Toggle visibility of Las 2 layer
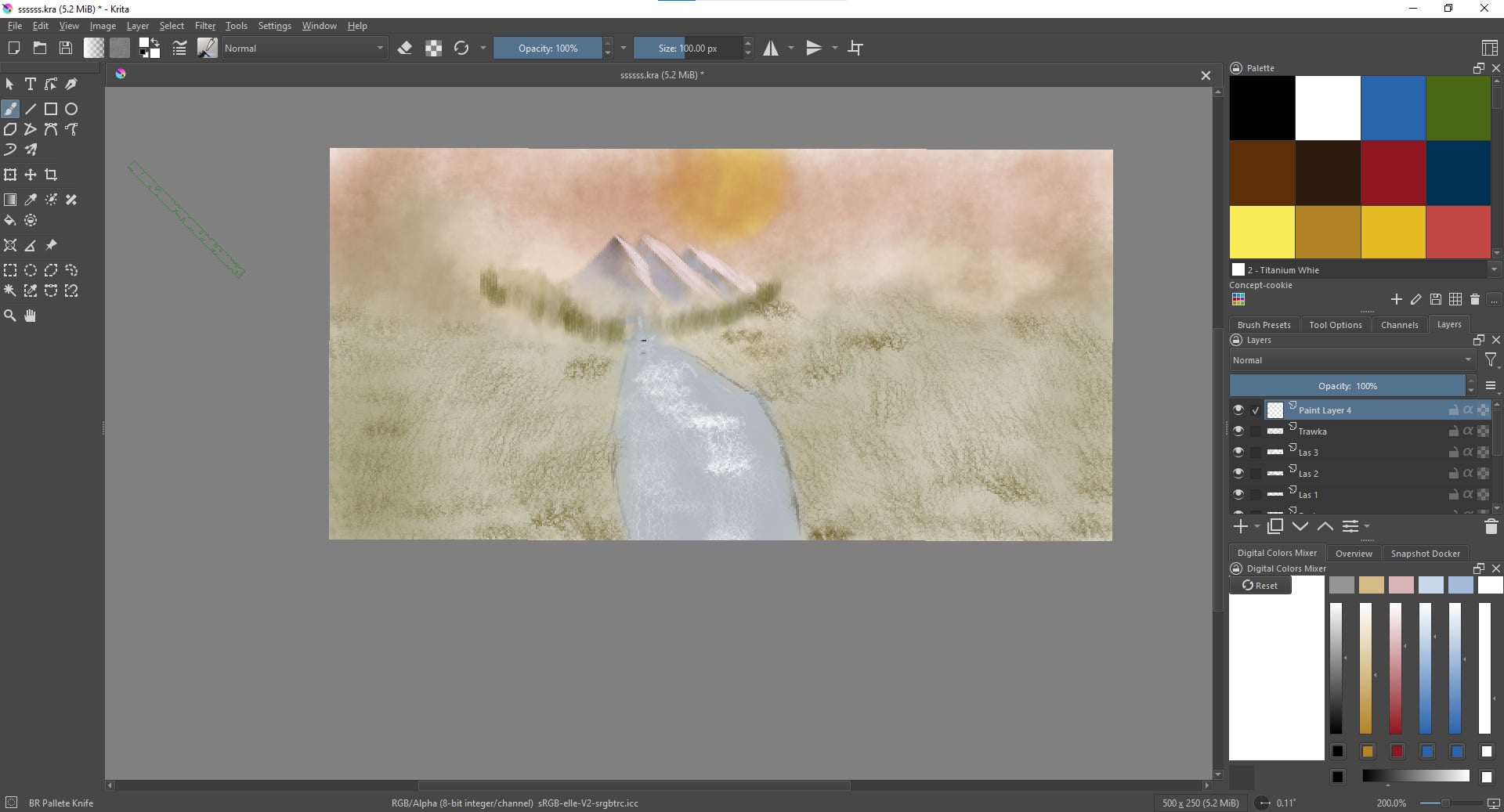Viewport: 1504px width, 812px height. click(1238, 473)
